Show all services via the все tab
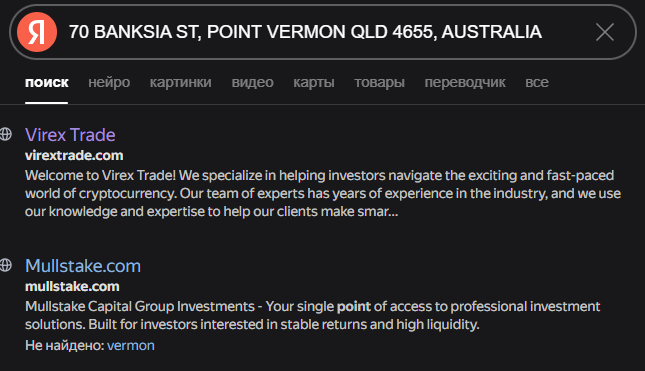645x371 pixels. click(x=537, y=82)
